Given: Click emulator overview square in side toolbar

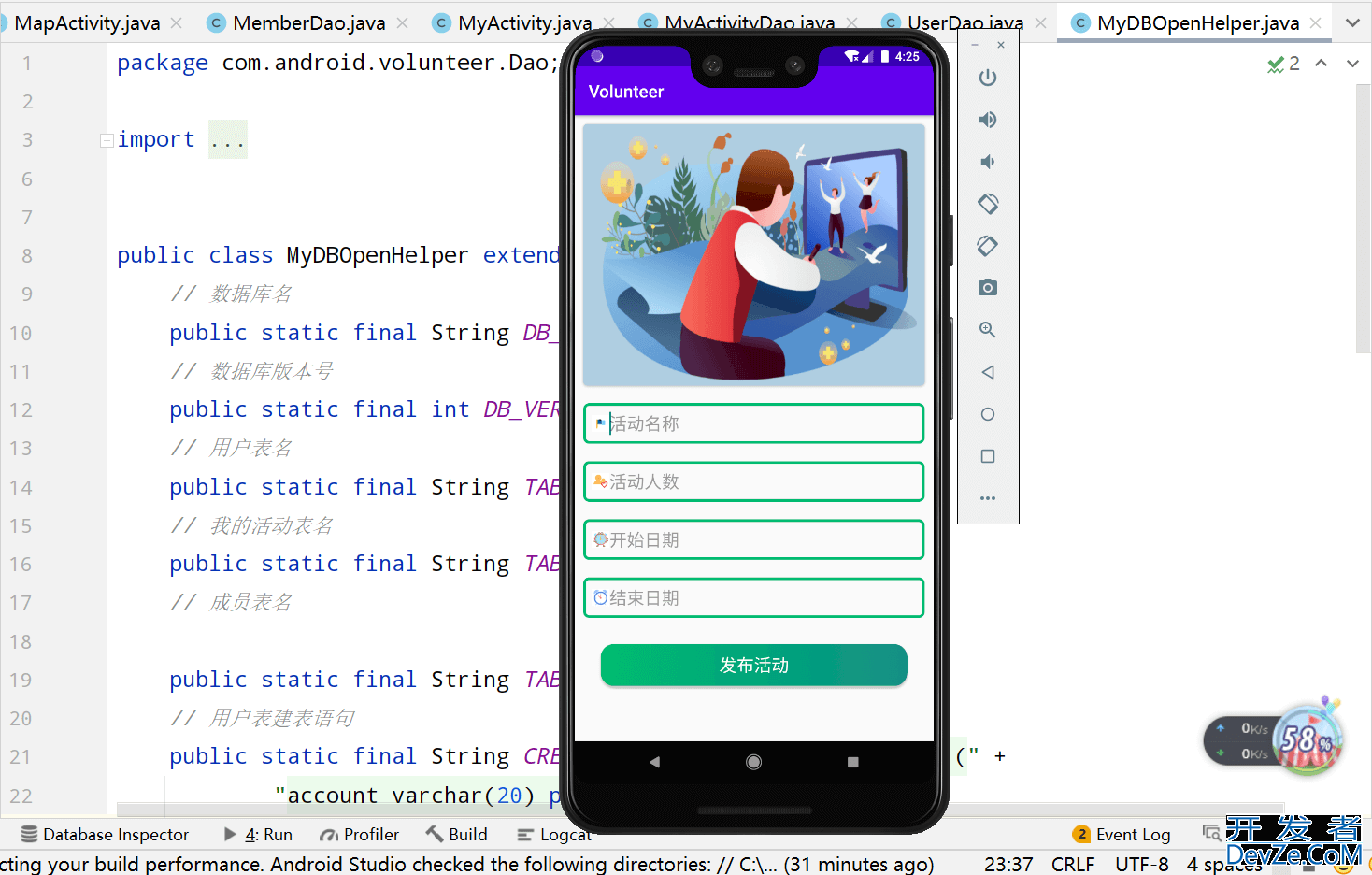Looking at the screenshot, I should point(988,456).
